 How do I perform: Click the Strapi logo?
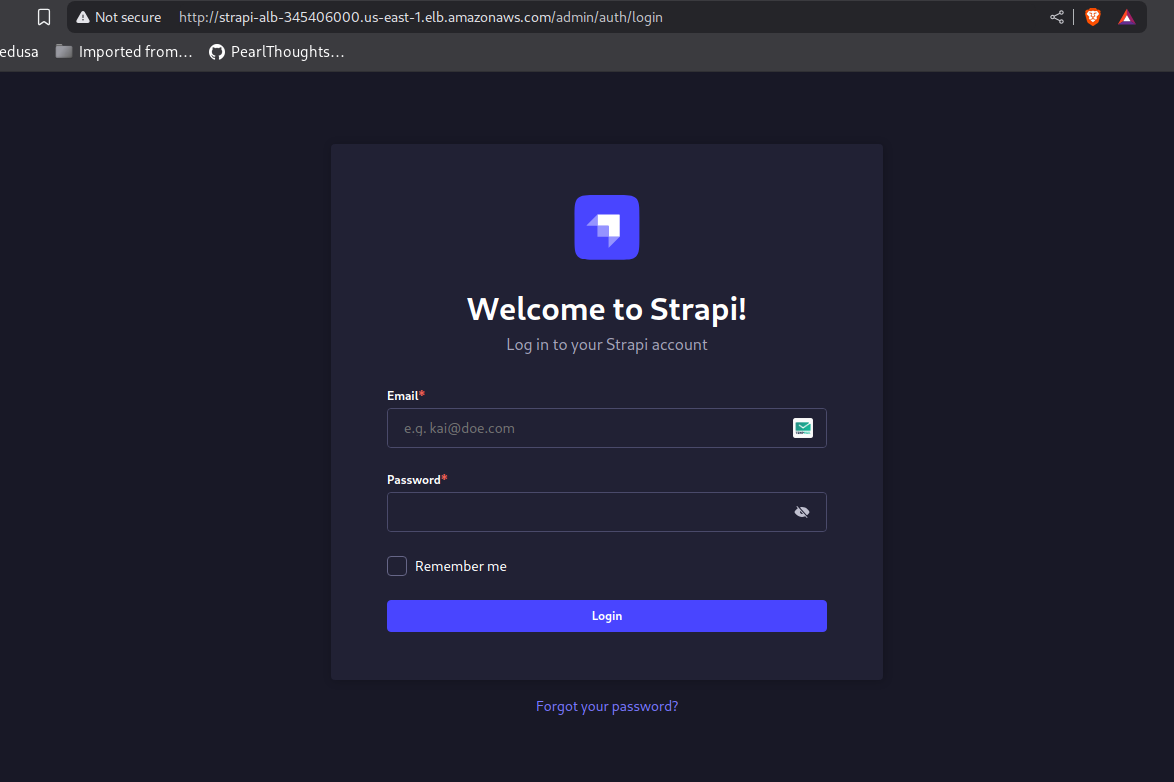tap(606, 228)
